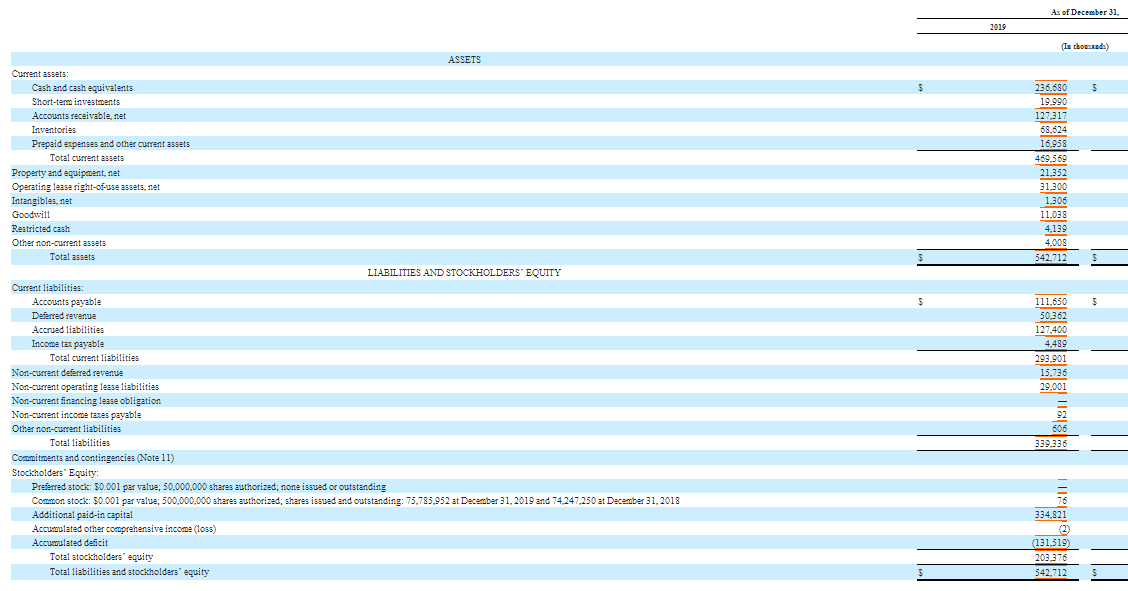
Task: Select 'Other non-current assets' label
Action: 58,243
